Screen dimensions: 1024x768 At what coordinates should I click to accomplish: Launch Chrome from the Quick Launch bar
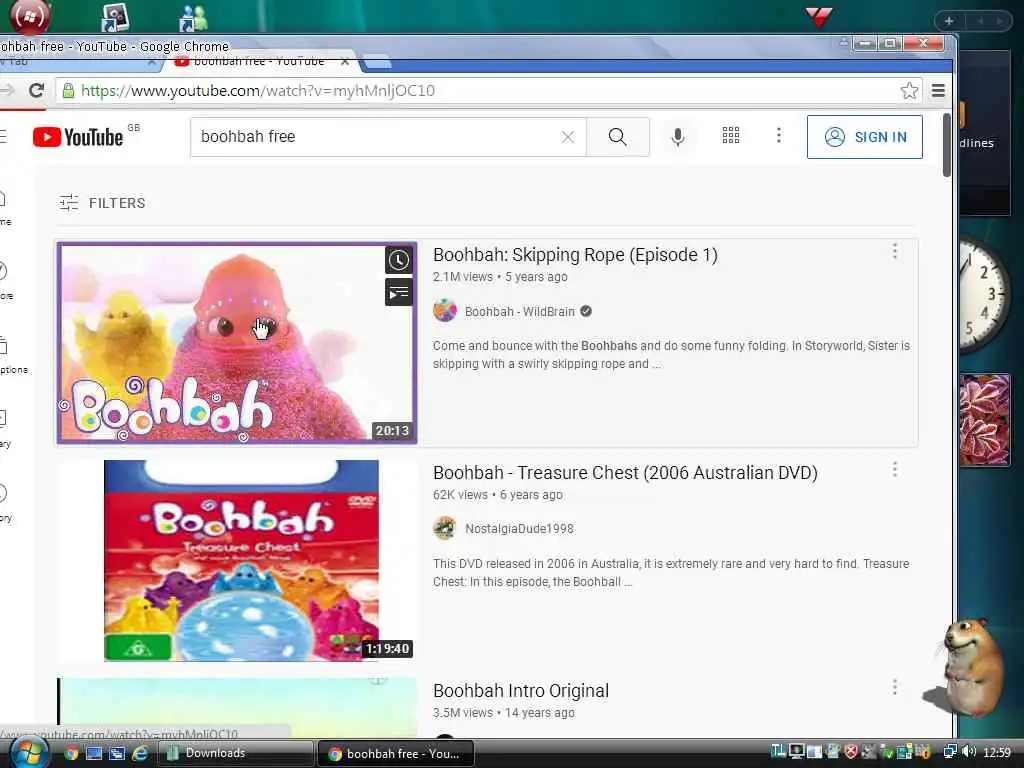coord(71,753)
